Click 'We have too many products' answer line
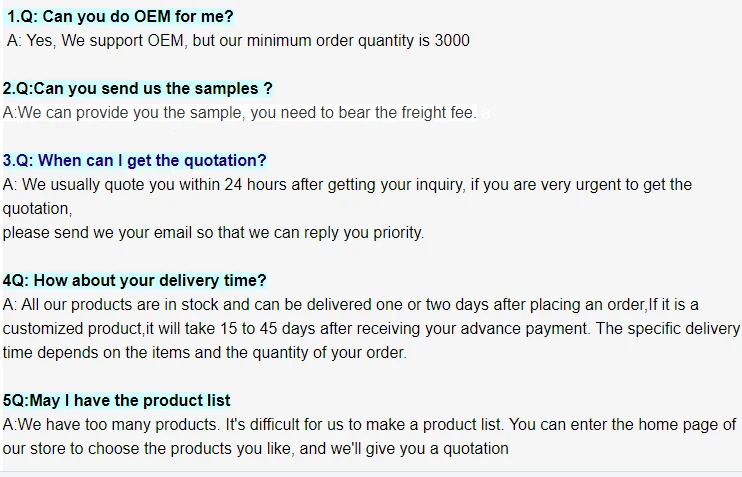742x477 pixels. pos(370,425)
